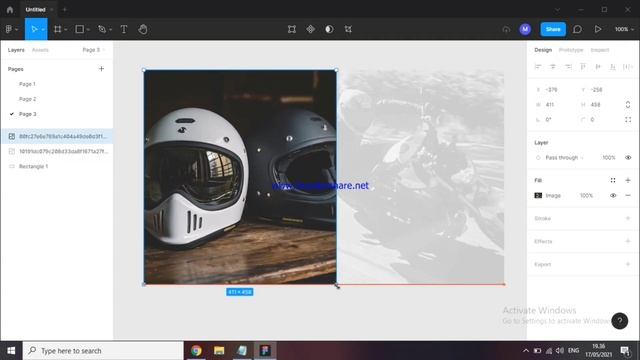This screenshot has height=360, width=640.
Task: Select the Hand tool
Action: tap(143, 29)
